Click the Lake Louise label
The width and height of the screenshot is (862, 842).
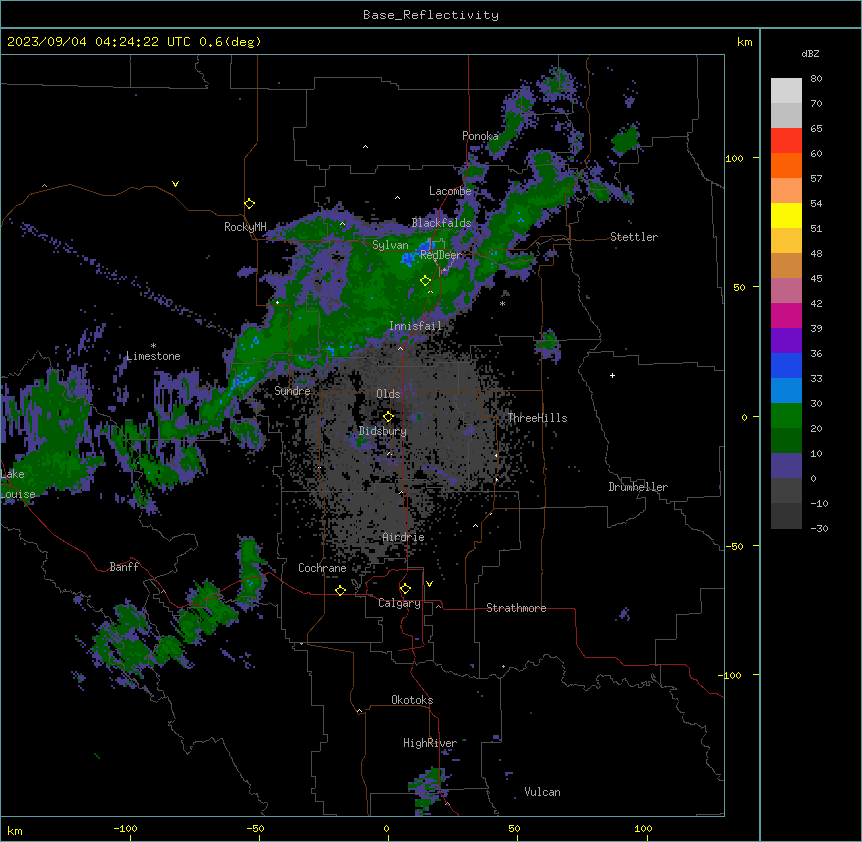click(x=18, y=484)
